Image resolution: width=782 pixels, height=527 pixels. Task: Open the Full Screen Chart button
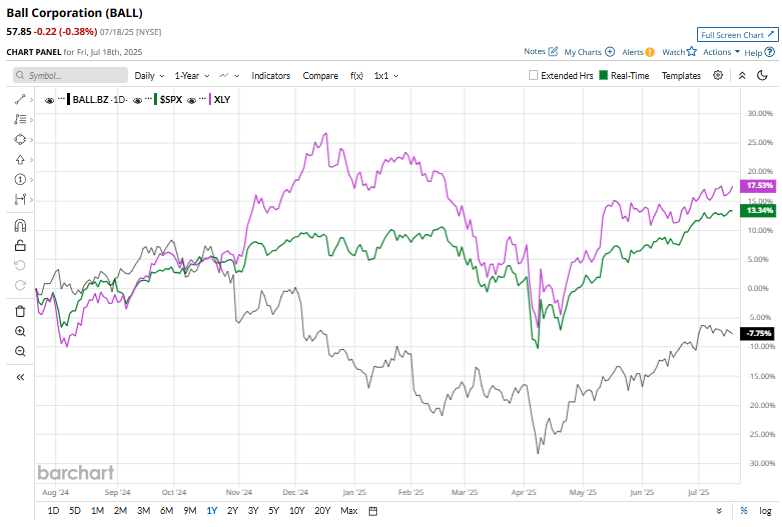(737, 35)
